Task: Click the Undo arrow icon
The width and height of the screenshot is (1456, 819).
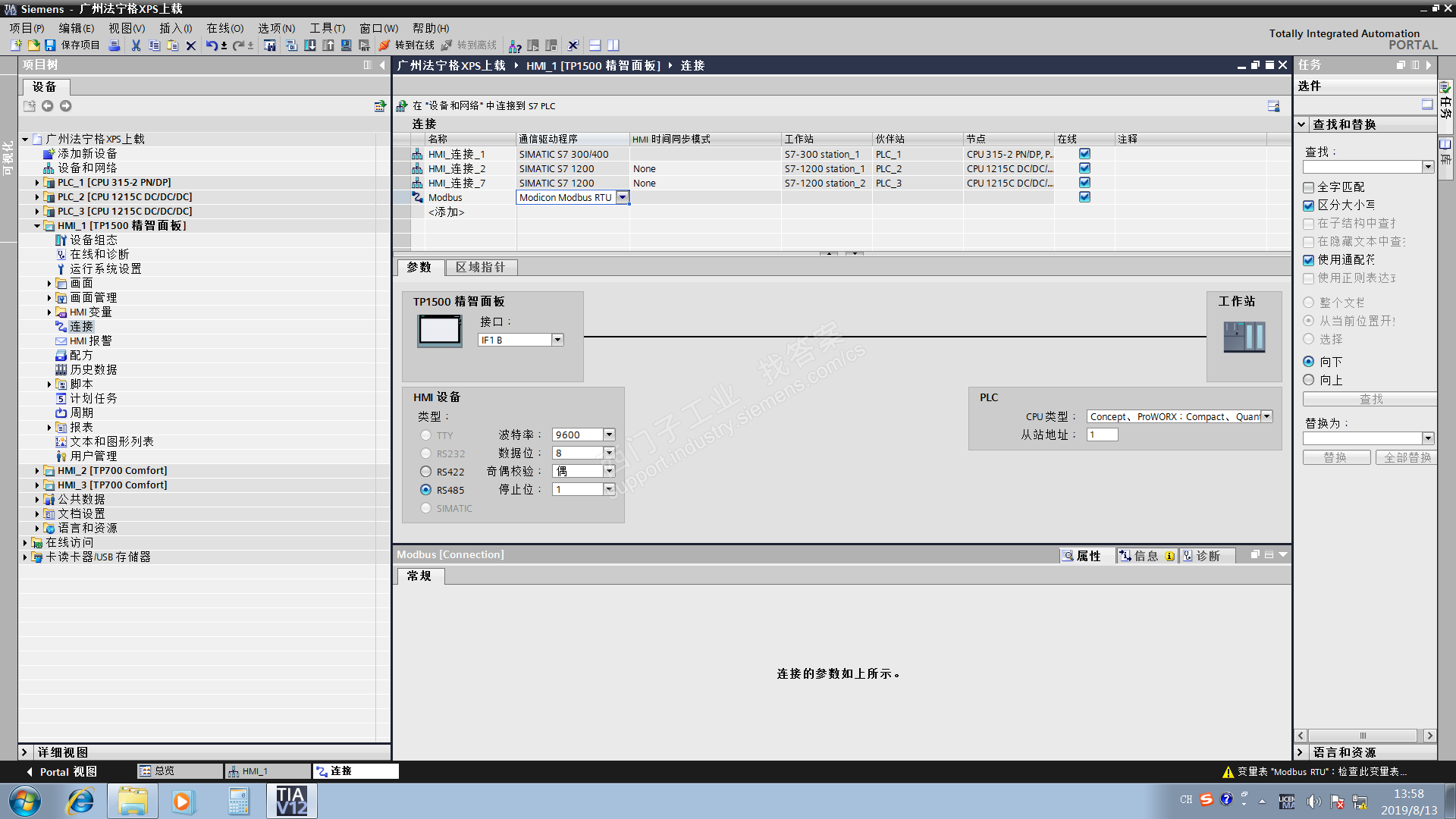Action: (x=211, y=45)
